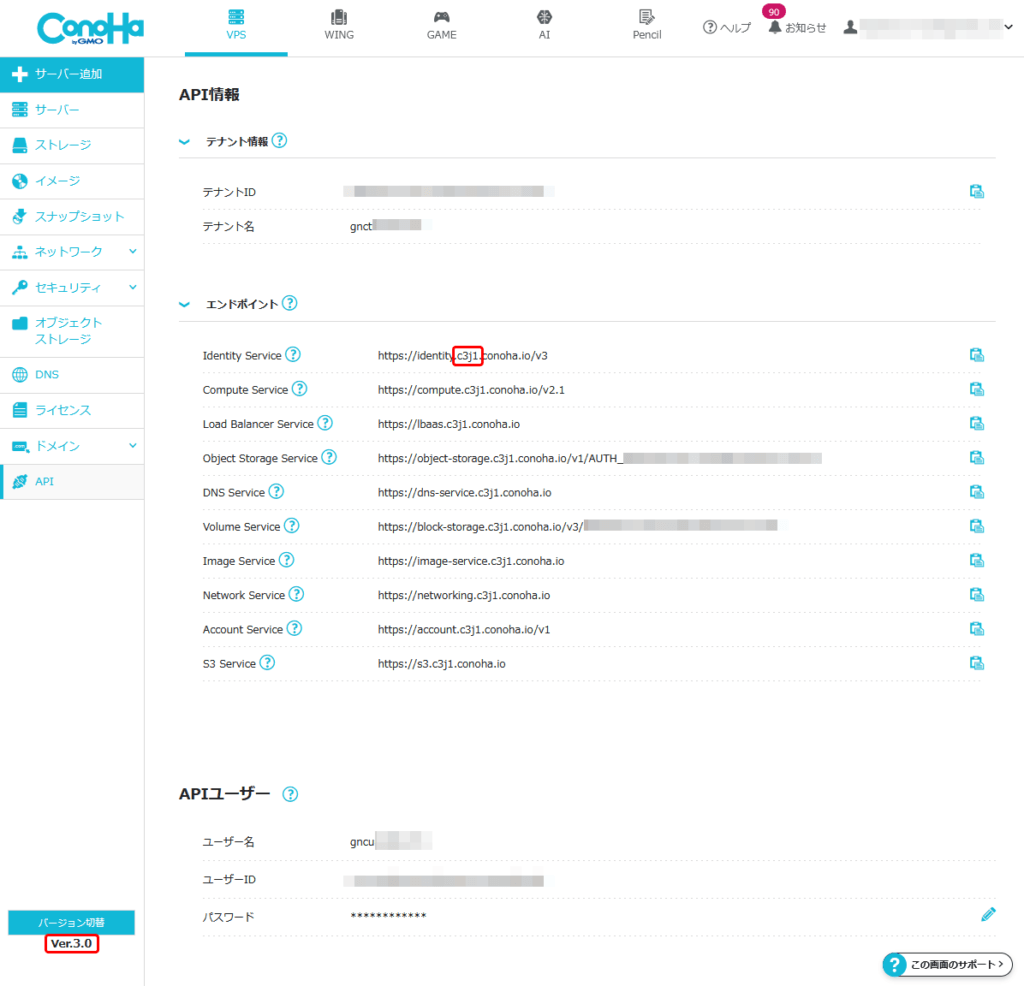Collapse the テナント情報 section

coord(184,142)
